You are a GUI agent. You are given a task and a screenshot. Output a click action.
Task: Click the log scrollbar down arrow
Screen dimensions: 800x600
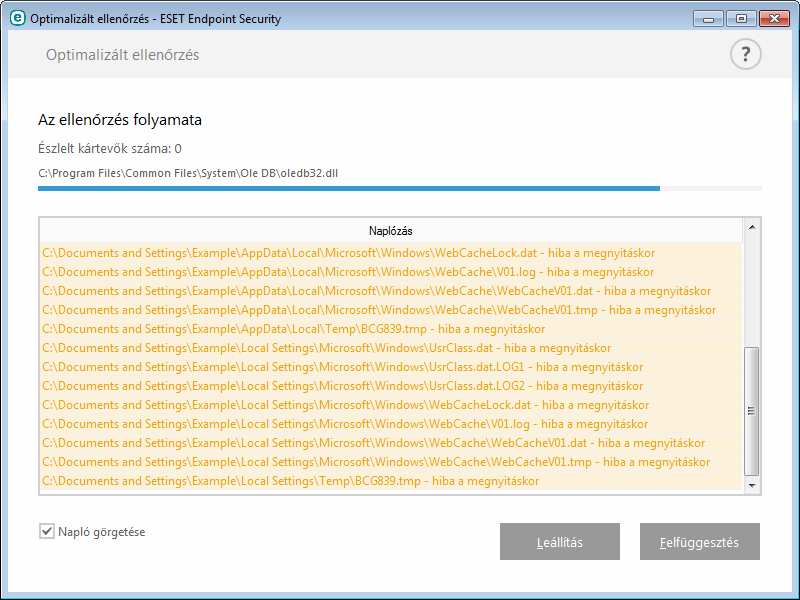click(752, 485)
